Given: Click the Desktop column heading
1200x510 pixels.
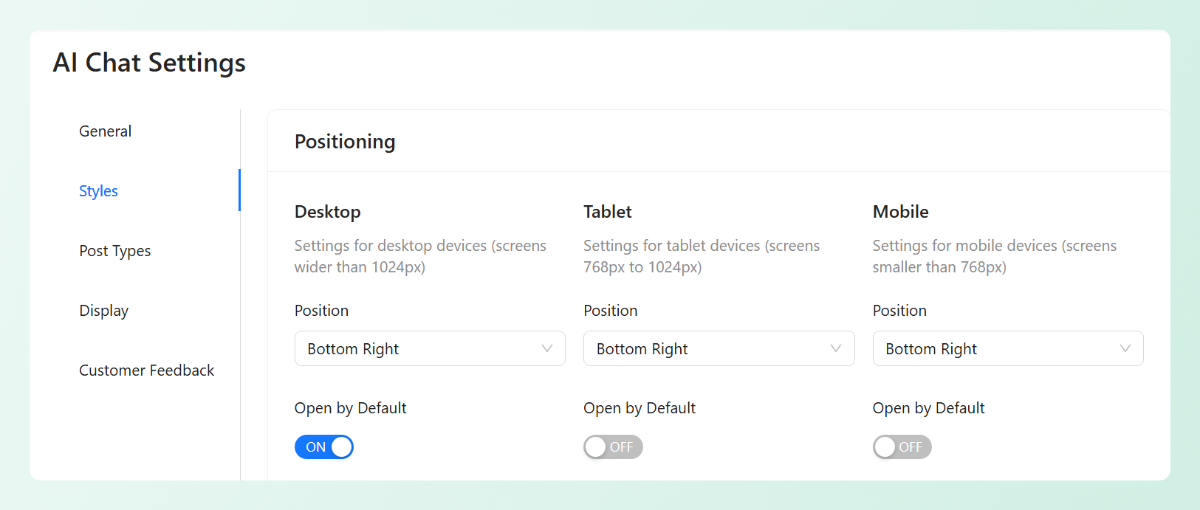Looking at the screenshot, I should 327,212.
